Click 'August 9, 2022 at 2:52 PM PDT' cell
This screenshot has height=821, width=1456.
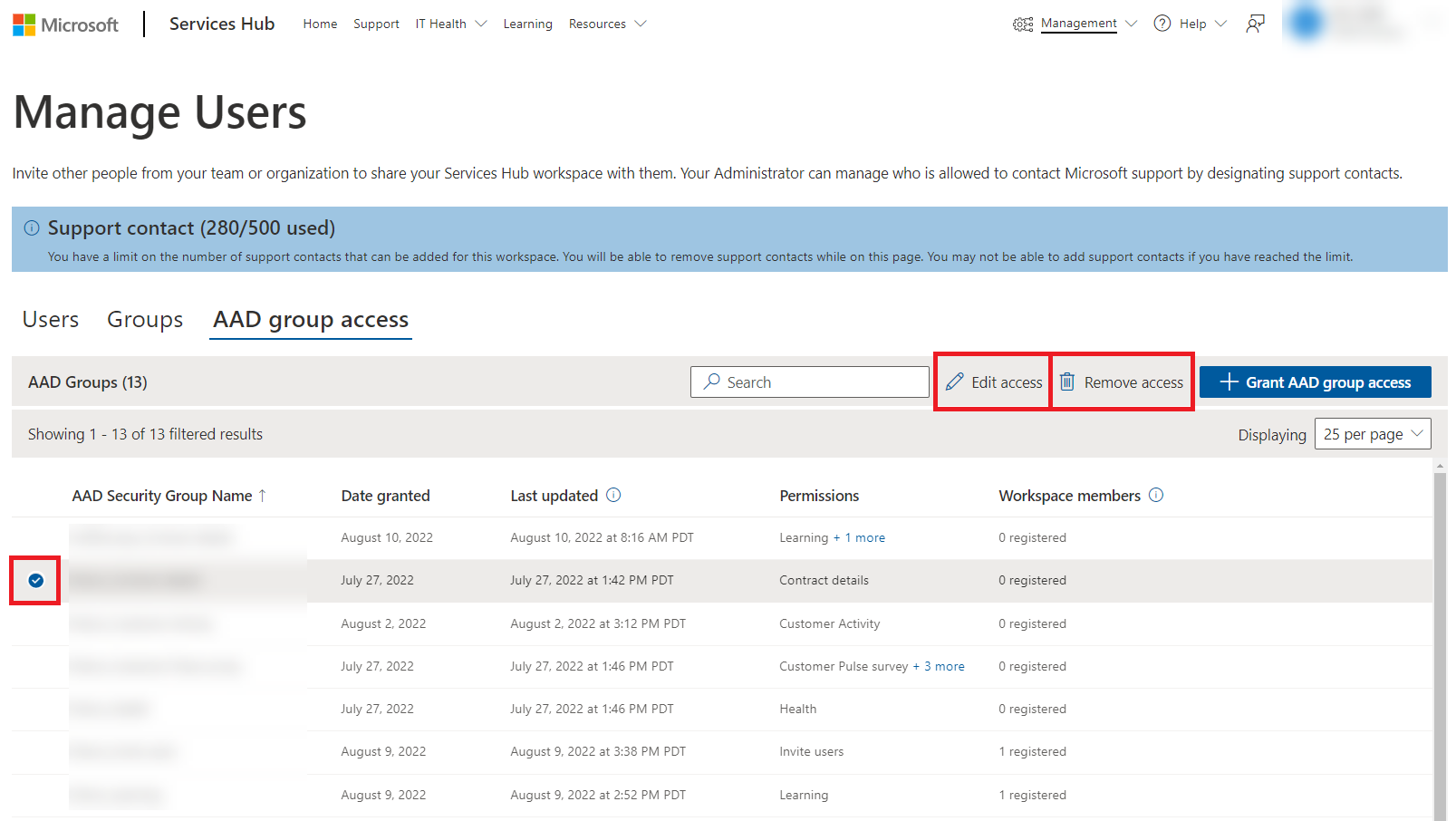pyautogui.click(x=598, y=795)
